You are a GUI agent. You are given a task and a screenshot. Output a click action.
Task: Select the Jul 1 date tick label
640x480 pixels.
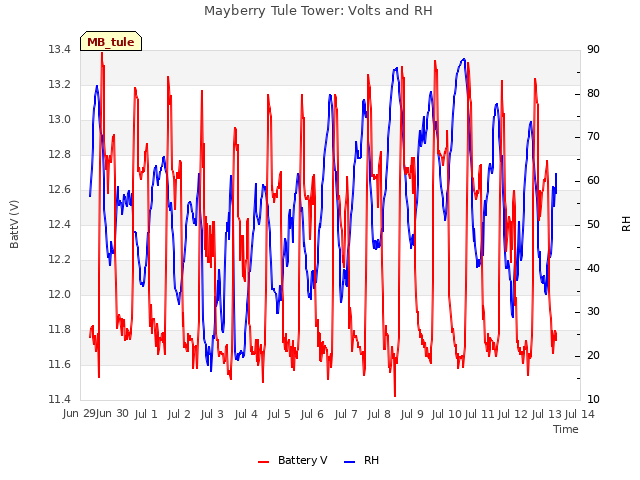[x=146, y=414]
